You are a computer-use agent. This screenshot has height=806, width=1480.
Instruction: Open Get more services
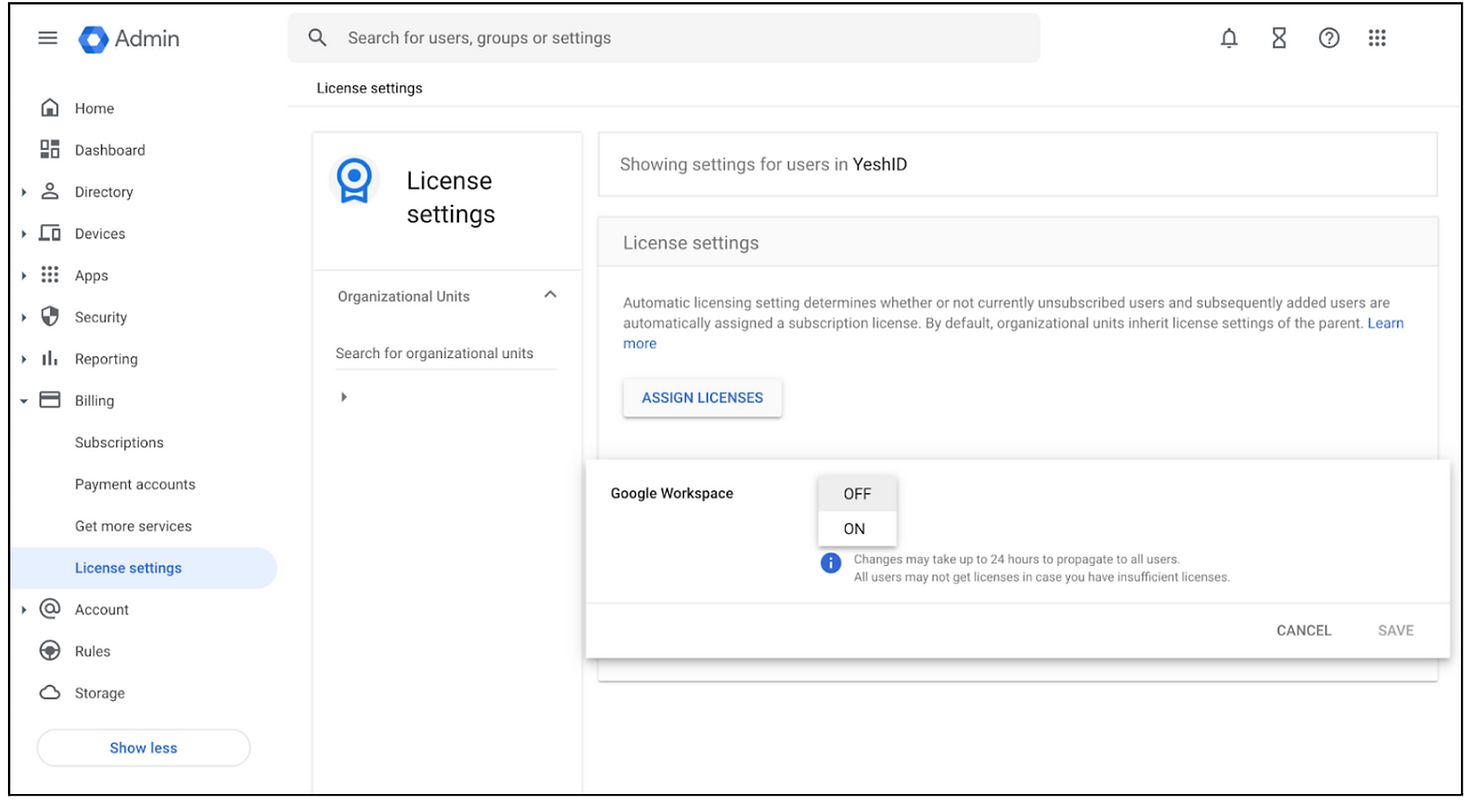point(133,526)
